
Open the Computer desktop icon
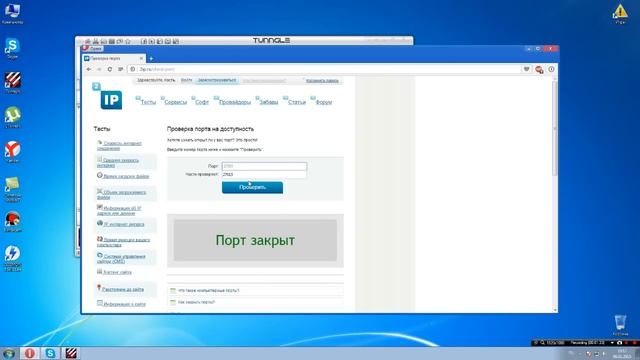tap(12, 13)
